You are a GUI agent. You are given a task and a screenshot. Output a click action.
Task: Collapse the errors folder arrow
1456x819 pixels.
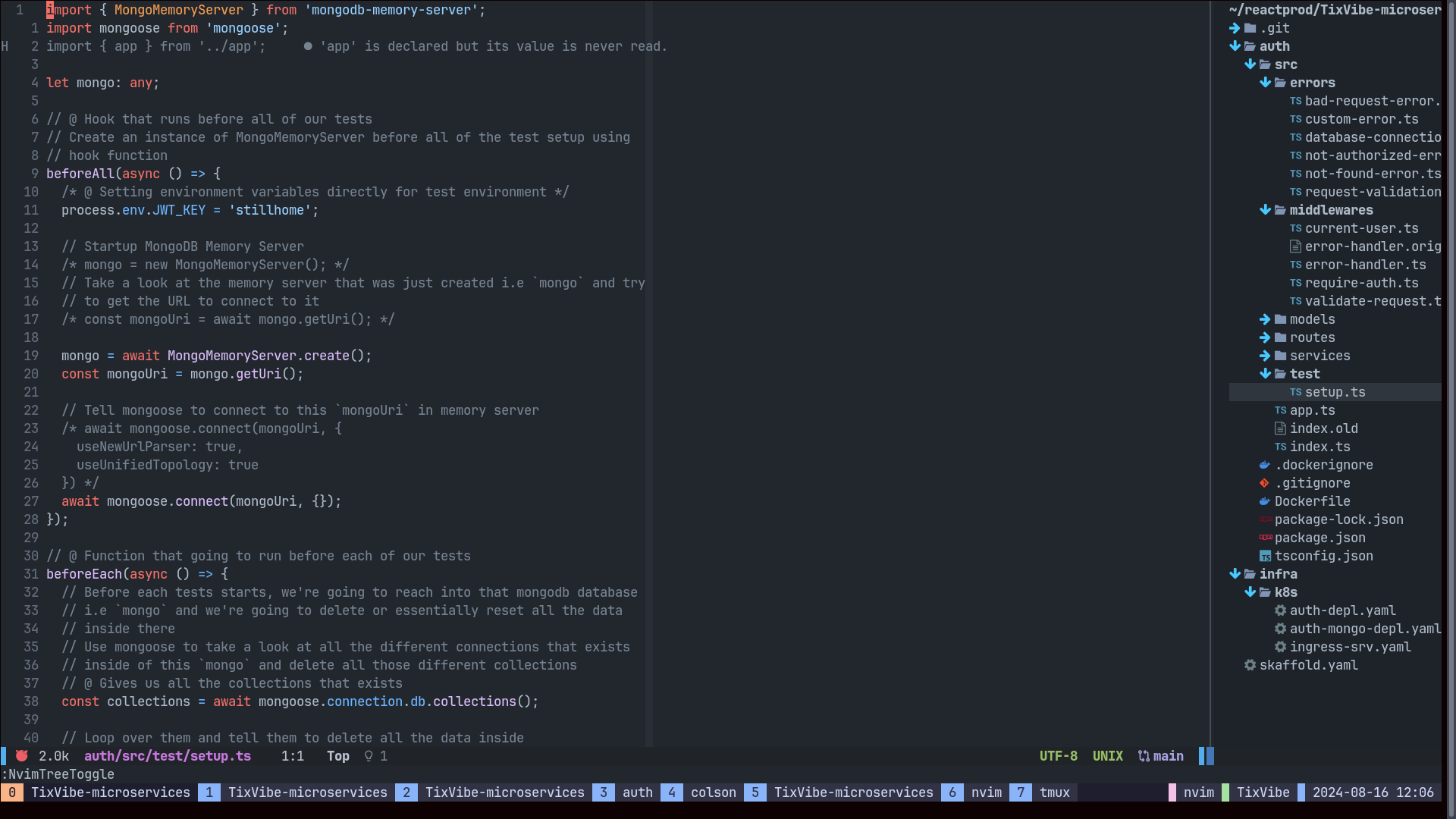(1265, 83)
